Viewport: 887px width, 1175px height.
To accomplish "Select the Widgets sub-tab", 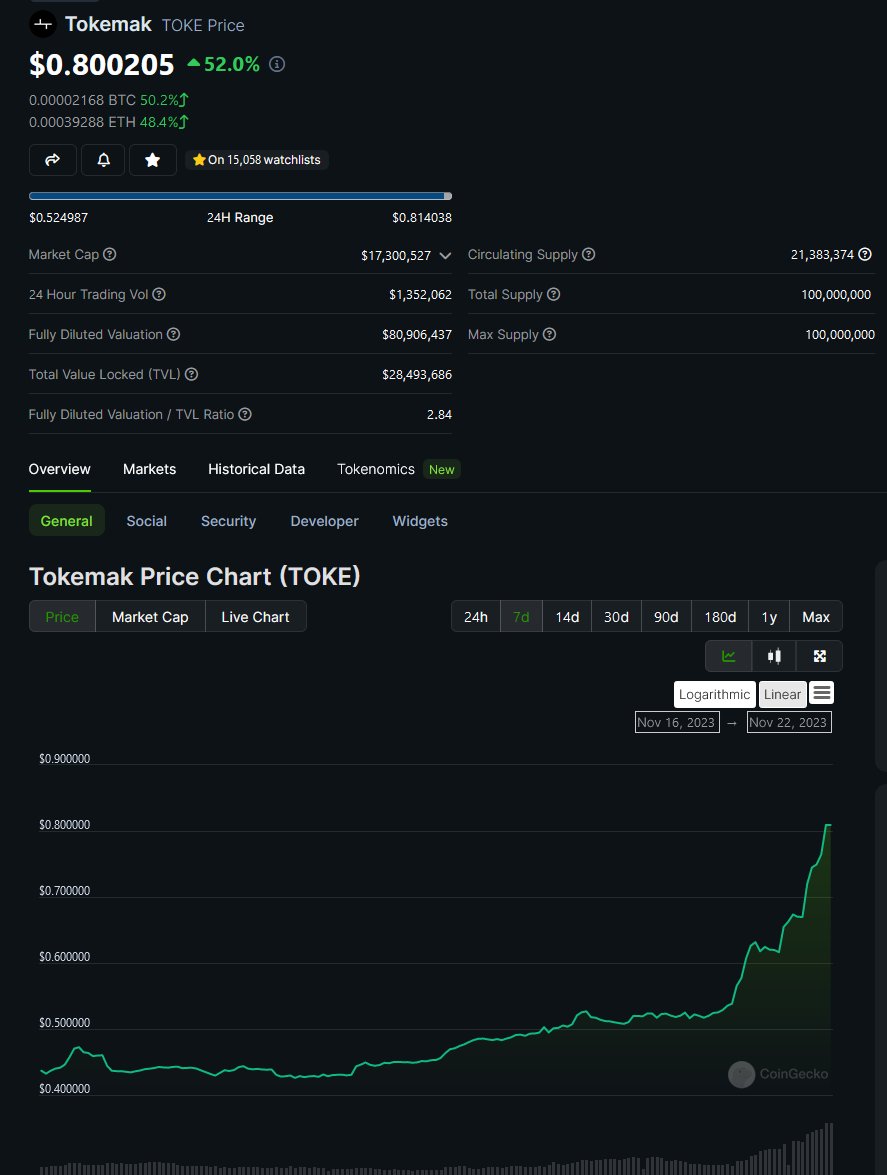I will pos(420,521).
